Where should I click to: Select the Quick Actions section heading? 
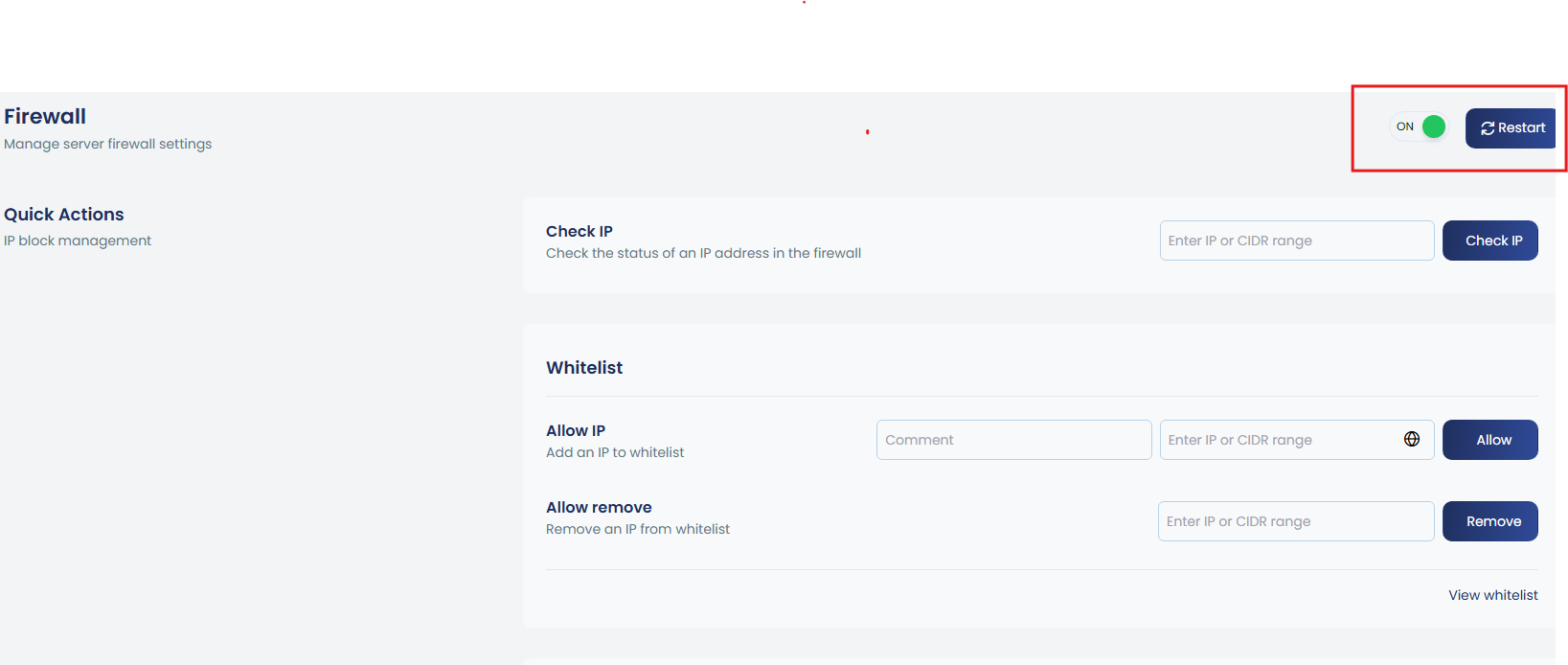coord(64,215)
